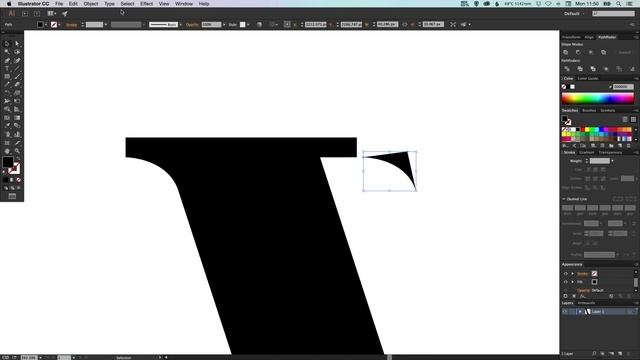Click the Fill color box in Appearance panel
The image size is (640, 360).
point(594,282)
